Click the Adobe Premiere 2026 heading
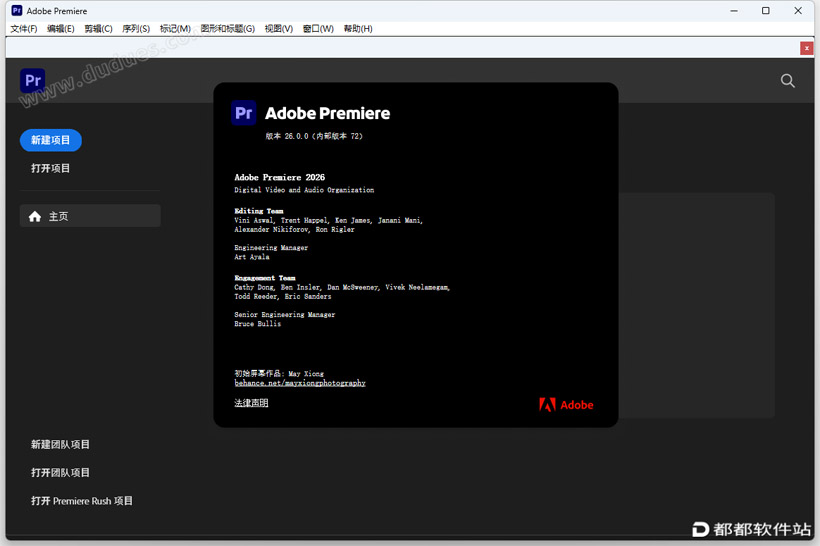Image resolution: width=820 pixels, height=546 pixels. click(x=280, y=178)
